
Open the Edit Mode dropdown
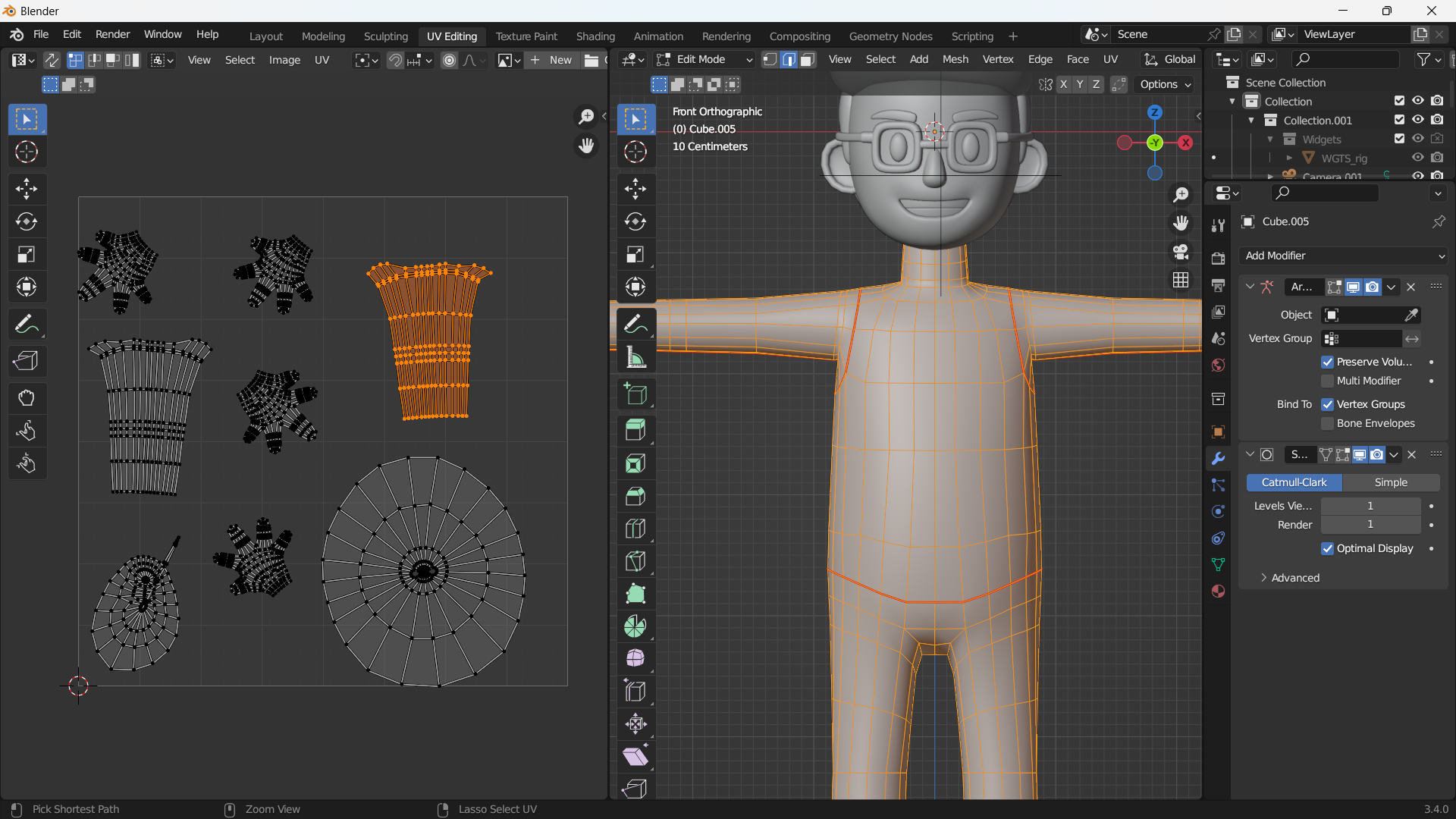tap(704, 59)
